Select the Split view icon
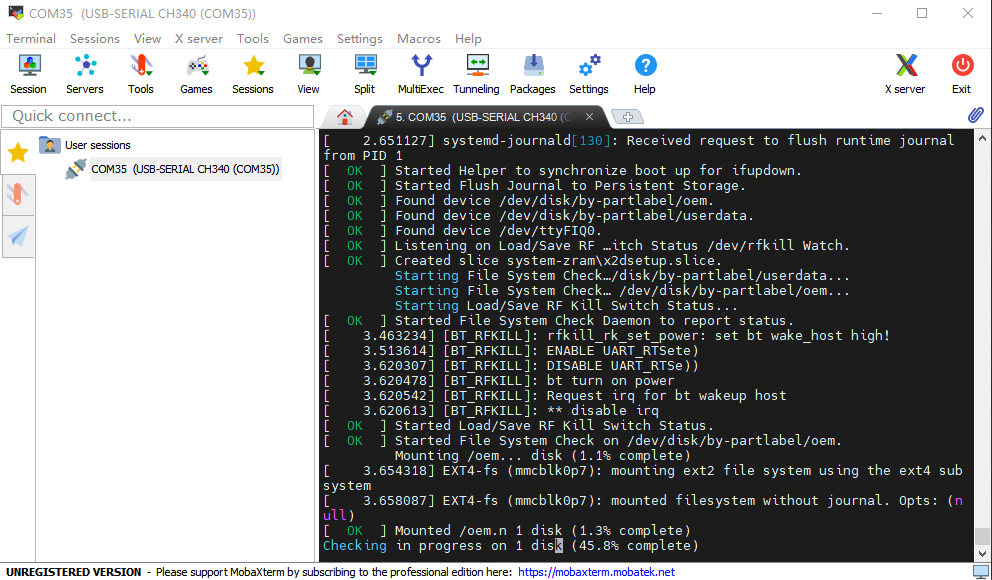The image size is (992, 580). 365,74
